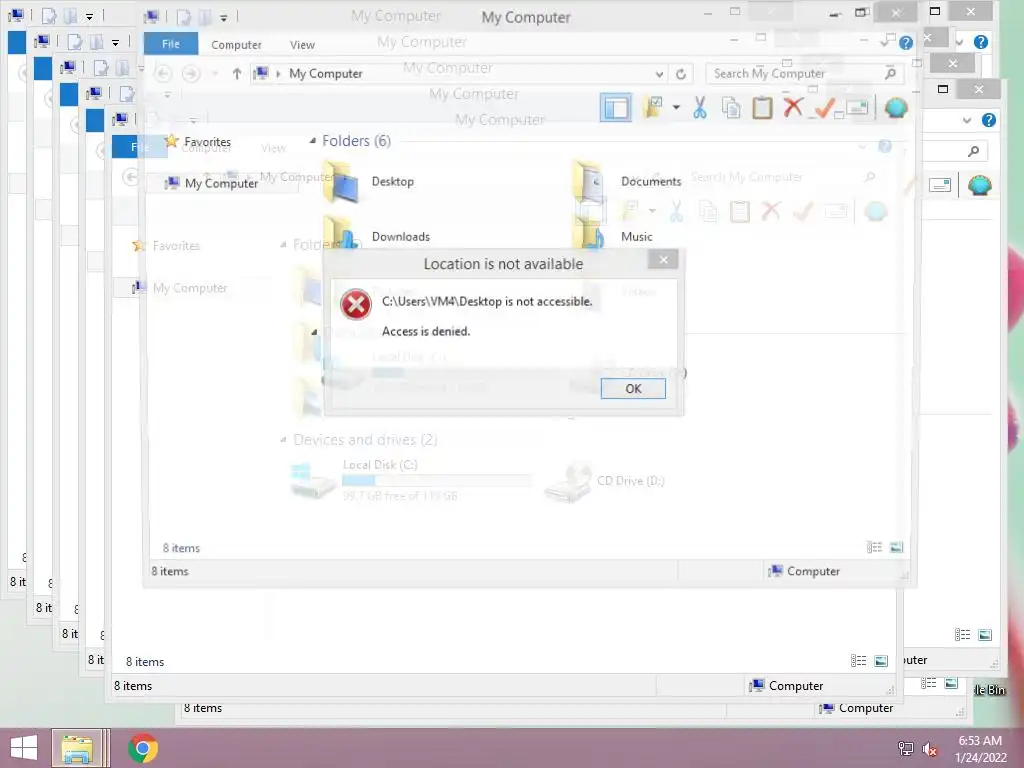Open the address bar history dropdown
1024x768 pixels.
[660, 74]
